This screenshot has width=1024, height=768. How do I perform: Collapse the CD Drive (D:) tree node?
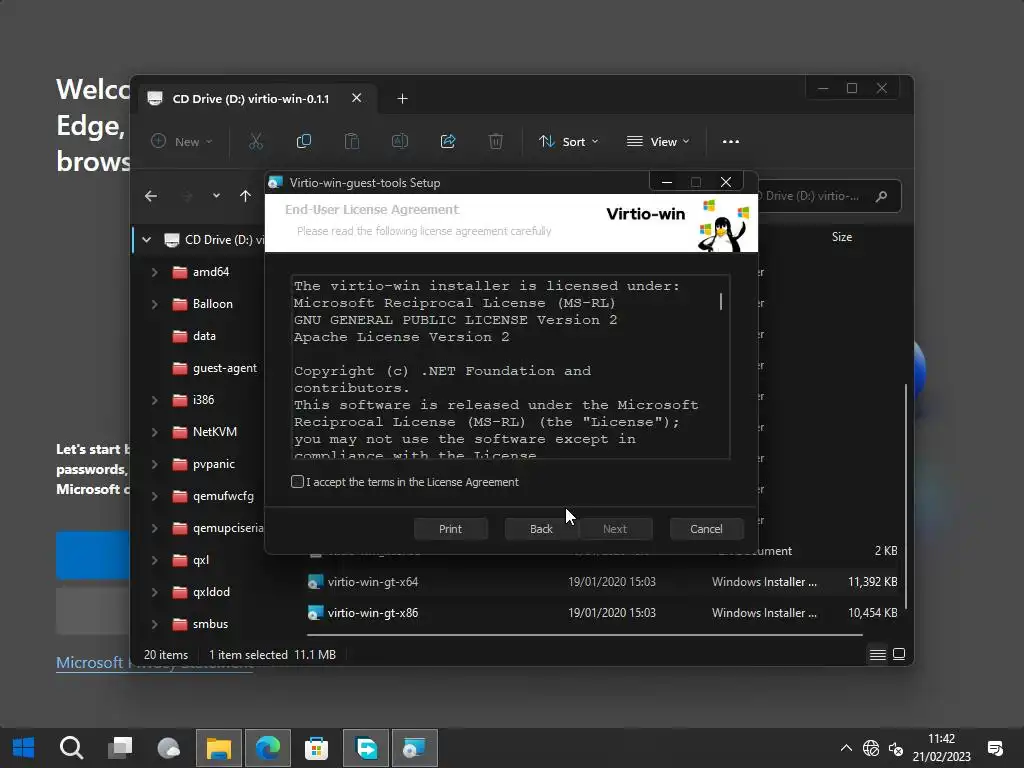(146, 240)
